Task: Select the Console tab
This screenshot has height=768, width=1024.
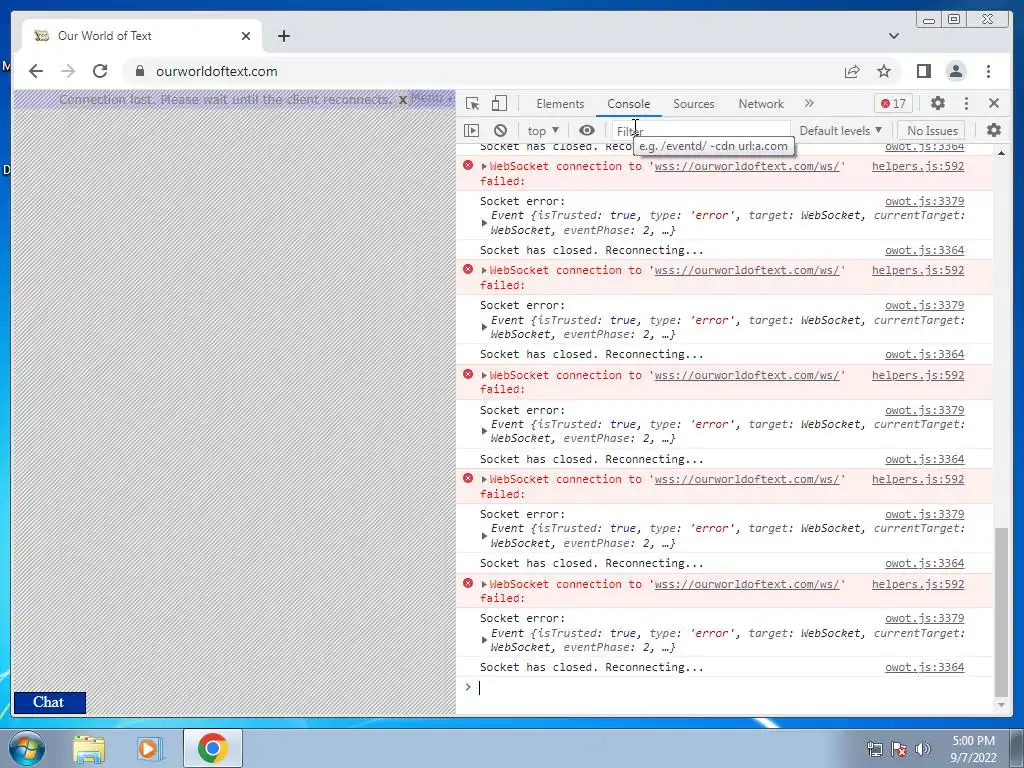Action: [x=628, y=104]
